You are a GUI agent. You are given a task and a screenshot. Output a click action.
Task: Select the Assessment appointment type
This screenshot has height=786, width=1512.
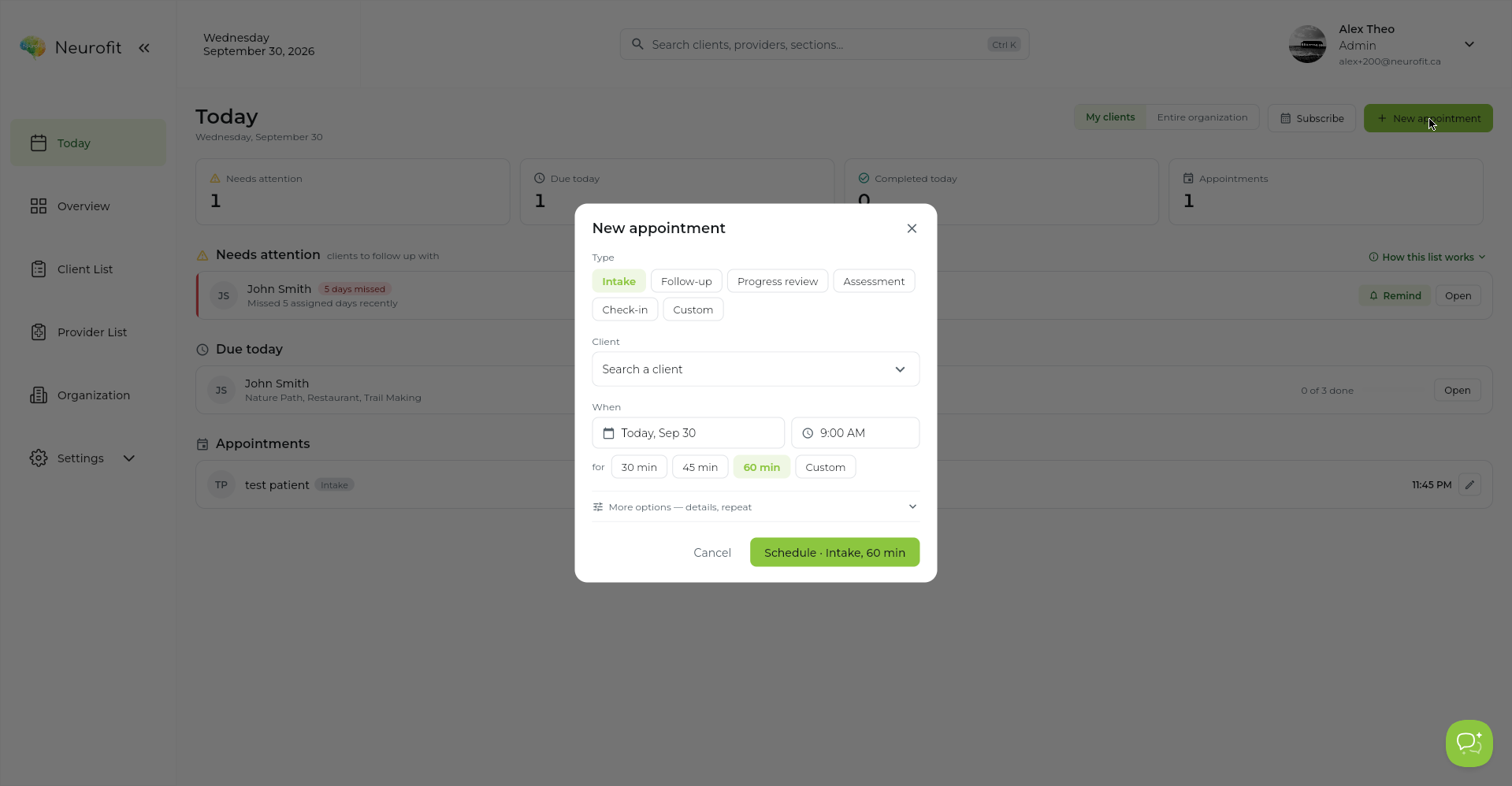point(874,281)
